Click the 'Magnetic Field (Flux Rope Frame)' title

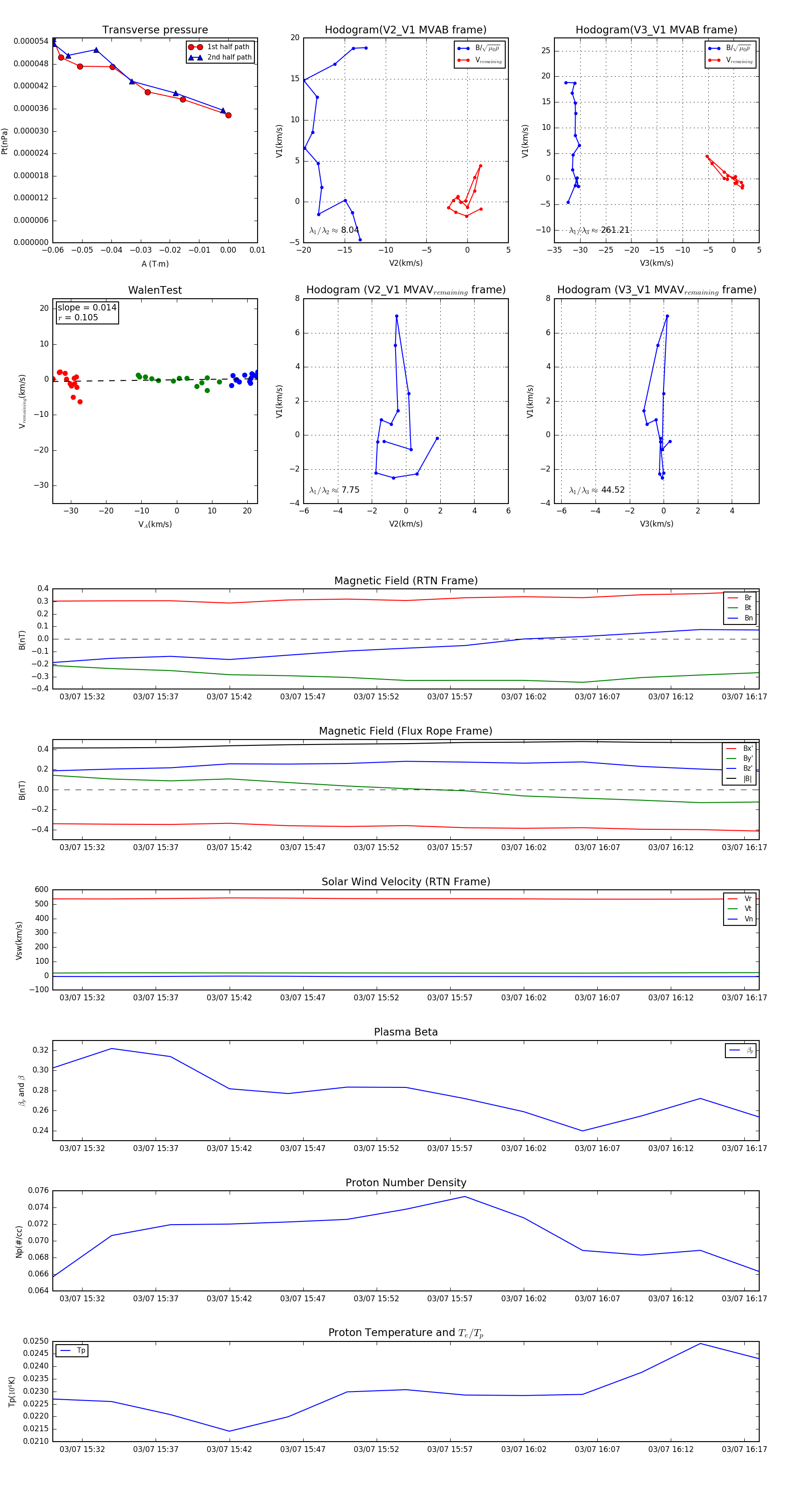[x=406, y=731]
